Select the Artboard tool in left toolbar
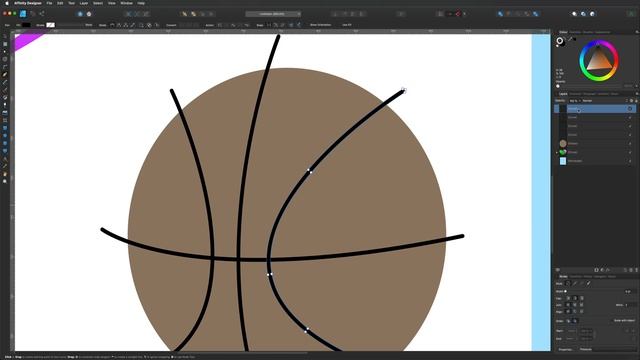Viewport: 640px width, 360px height. click(5, 44)
